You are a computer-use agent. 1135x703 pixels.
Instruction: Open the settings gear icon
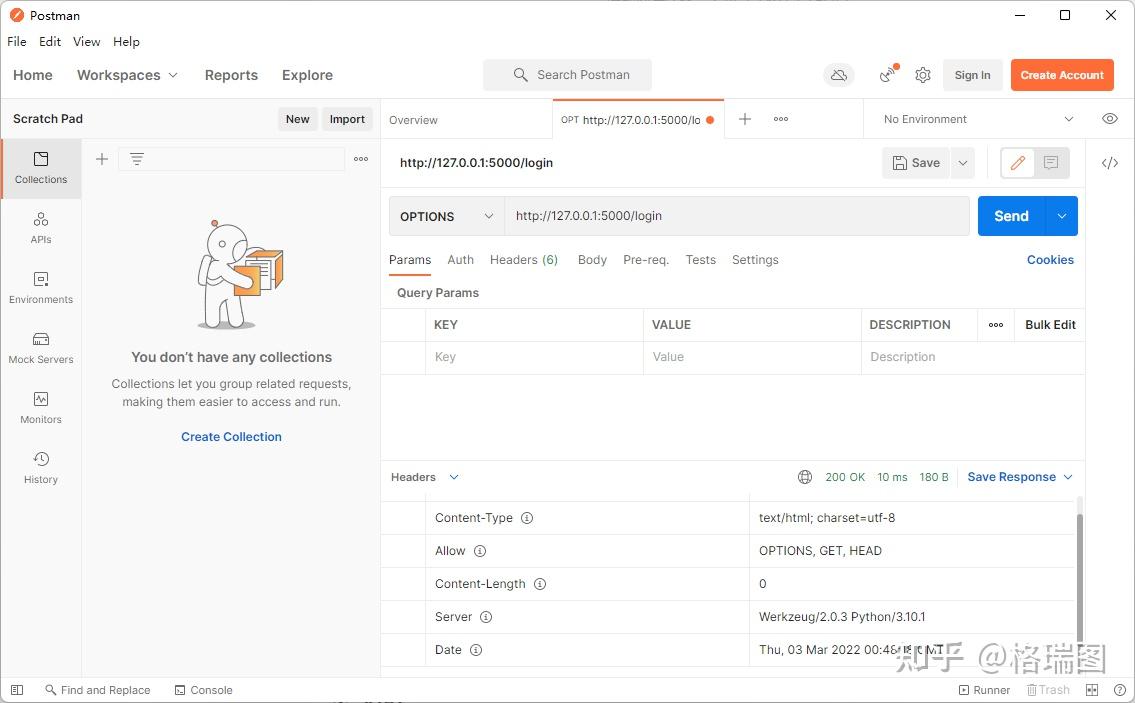click(923, 75)
